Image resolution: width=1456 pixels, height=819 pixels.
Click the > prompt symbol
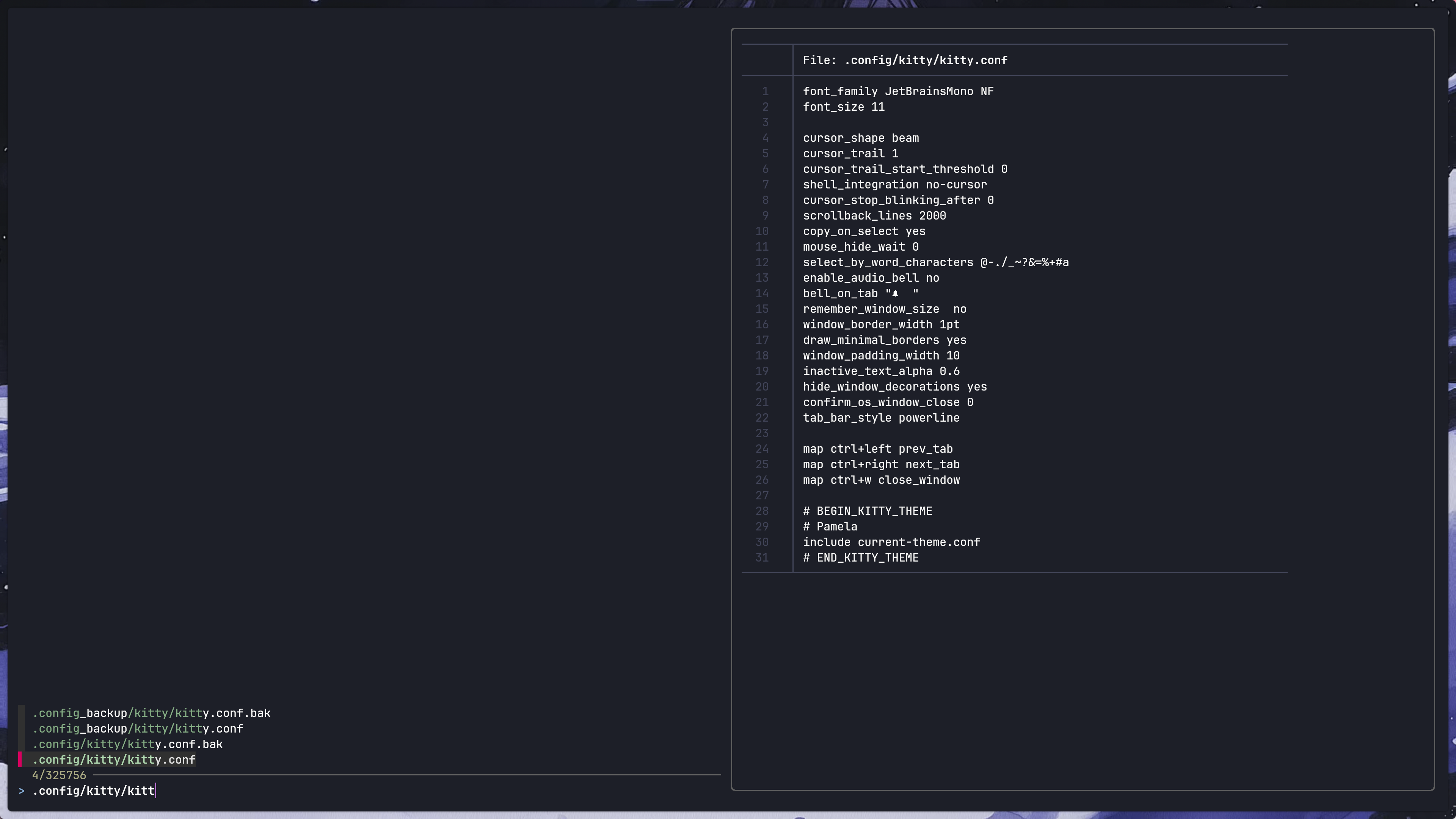pyautogui.click(x=22, y=791)
